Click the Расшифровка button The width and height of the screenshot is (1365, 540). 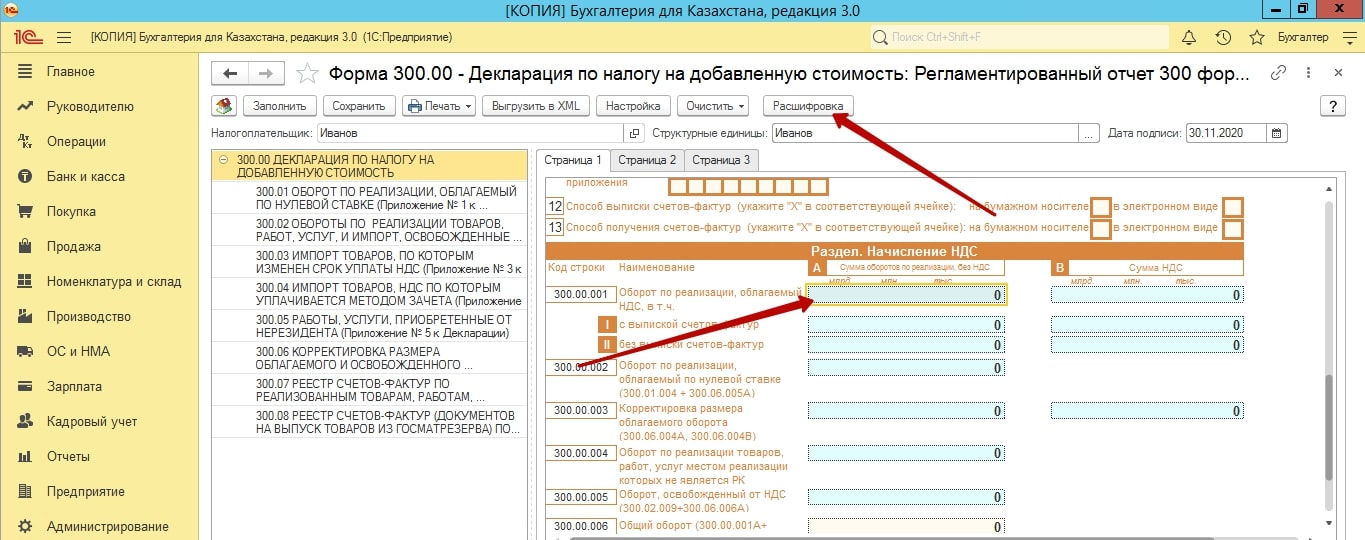click(x=808, y=106)
